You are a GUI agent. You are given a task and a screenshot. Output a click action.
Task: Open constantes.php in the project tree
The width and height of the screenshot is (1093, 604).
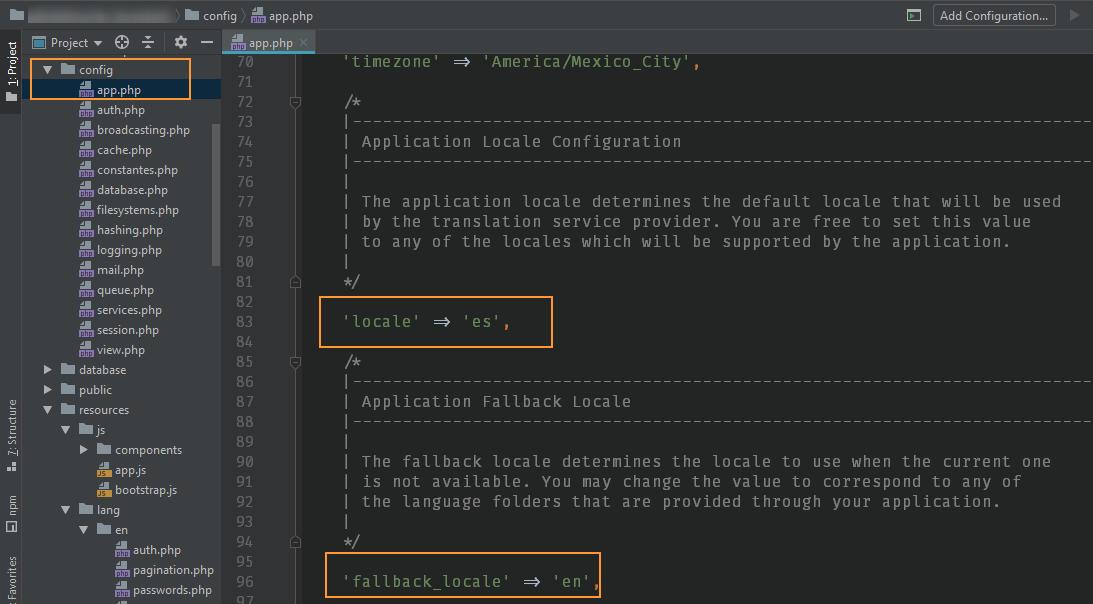136,170
